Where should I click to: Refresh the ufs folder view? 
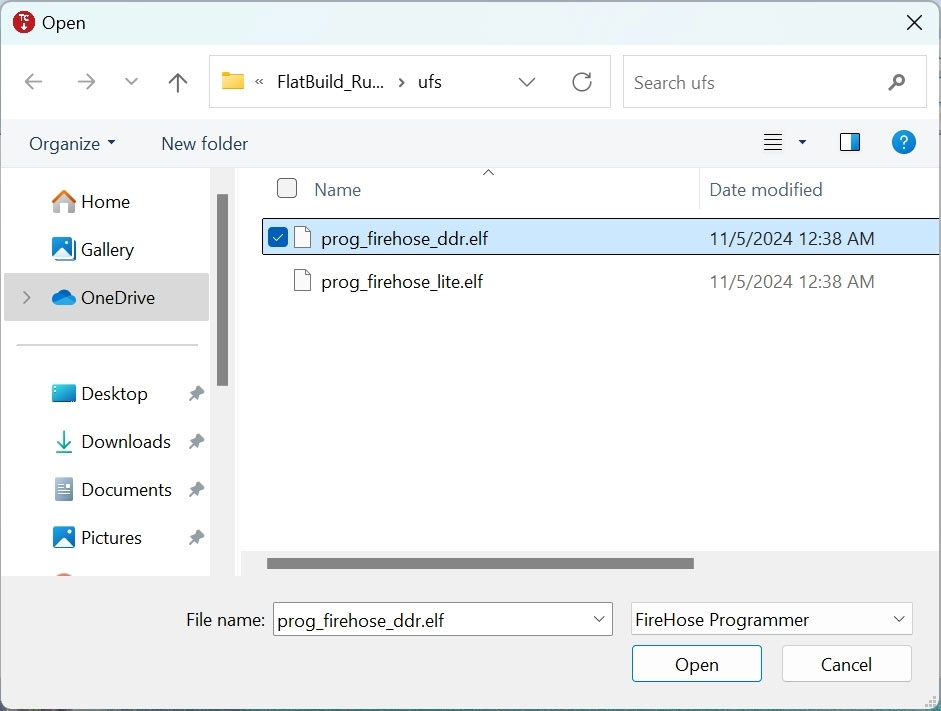click(582, 82)
